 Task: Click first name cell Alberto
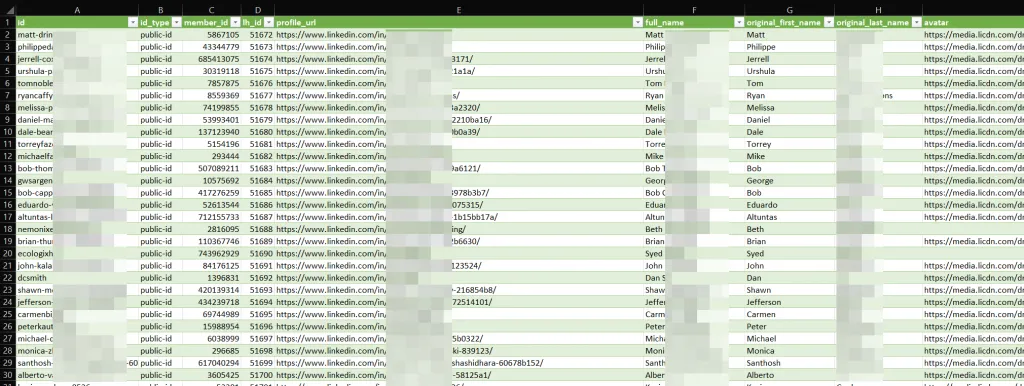pyautogui.click(x=790, y=375)
